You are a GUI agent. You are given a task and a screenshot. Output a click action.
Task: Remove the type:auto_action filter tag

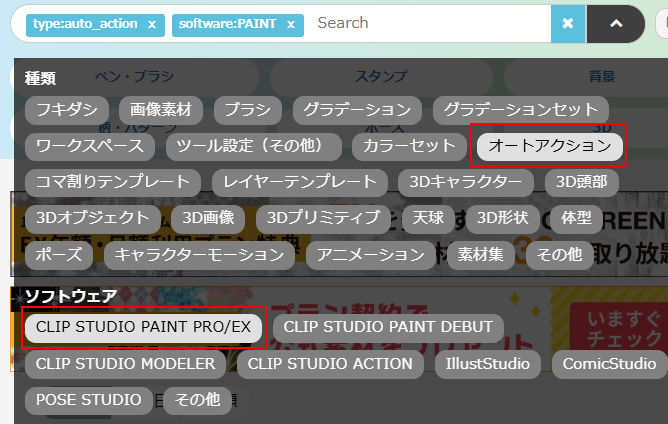(152, 24)
